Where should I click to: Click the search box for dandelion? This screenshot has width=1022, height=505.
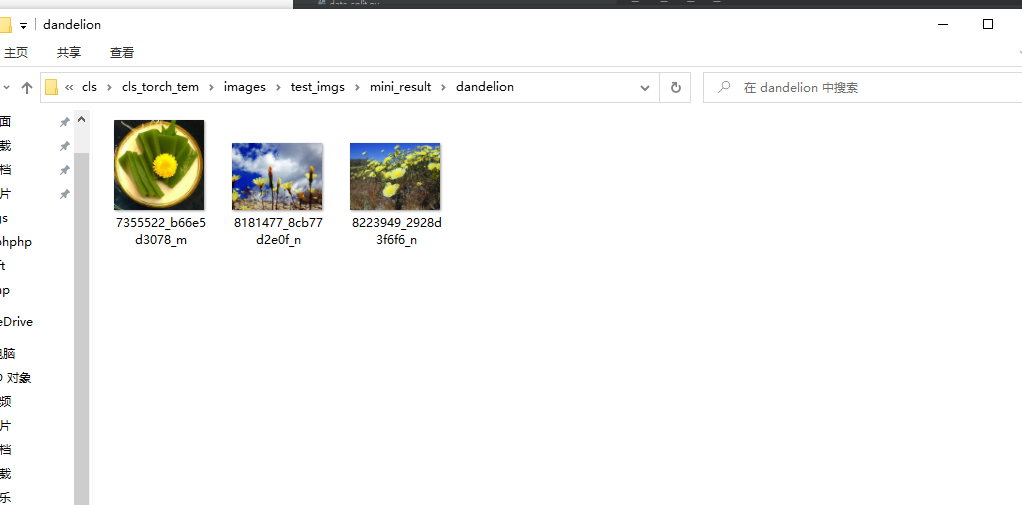click(x=862, y=87)
